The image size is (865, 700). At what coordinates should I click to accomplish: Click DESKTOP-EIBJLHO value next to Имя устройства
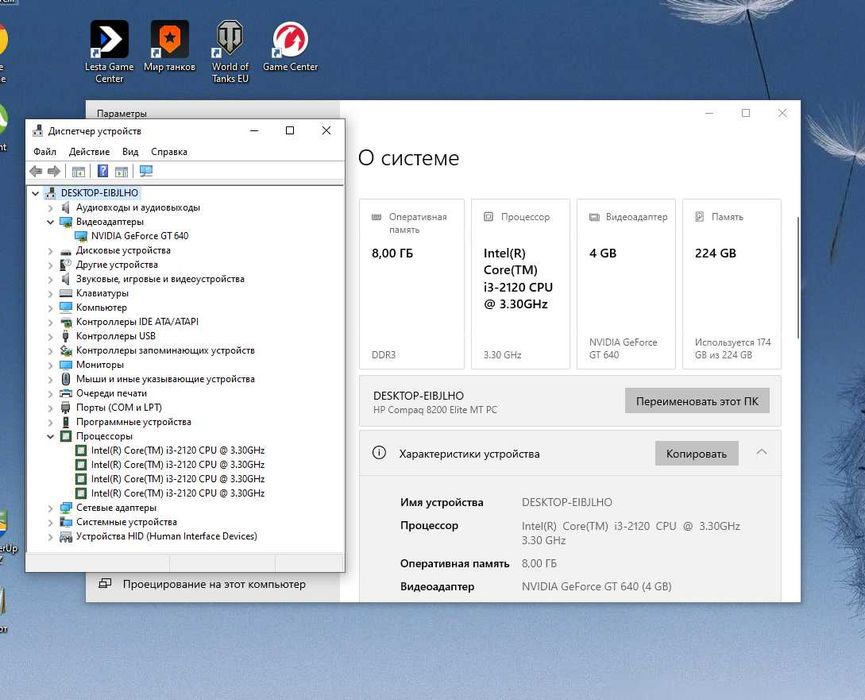pyautogui.click(x=567, y=502)
